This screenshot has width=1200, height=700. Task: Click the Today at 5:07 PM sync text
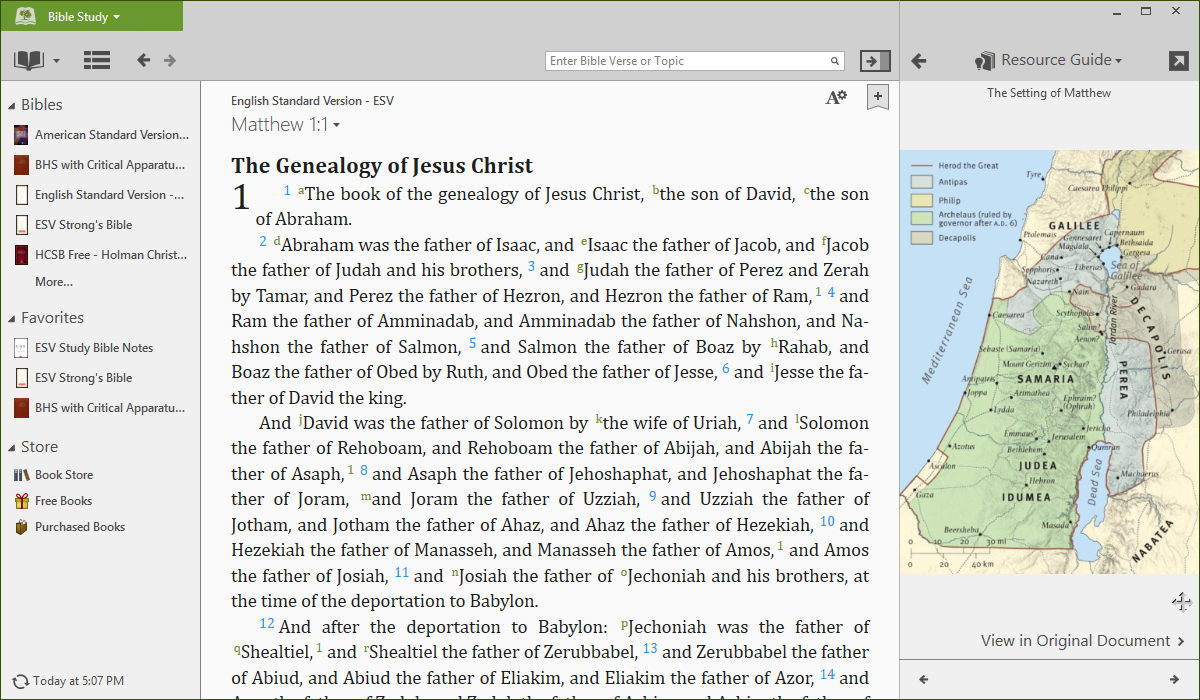[79, 681]
